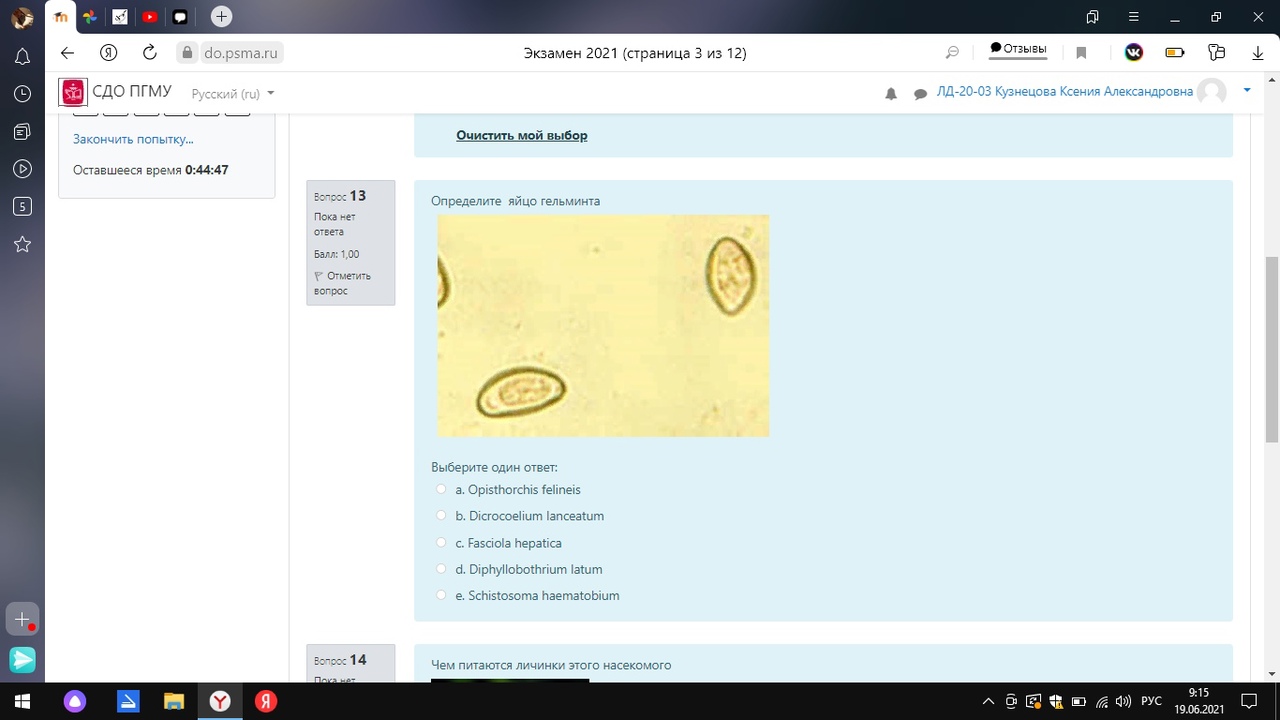Open Alice assistant in taskbar
Image resolution: width=1280 pixels, height=720 pixels.
pos(75,701)
